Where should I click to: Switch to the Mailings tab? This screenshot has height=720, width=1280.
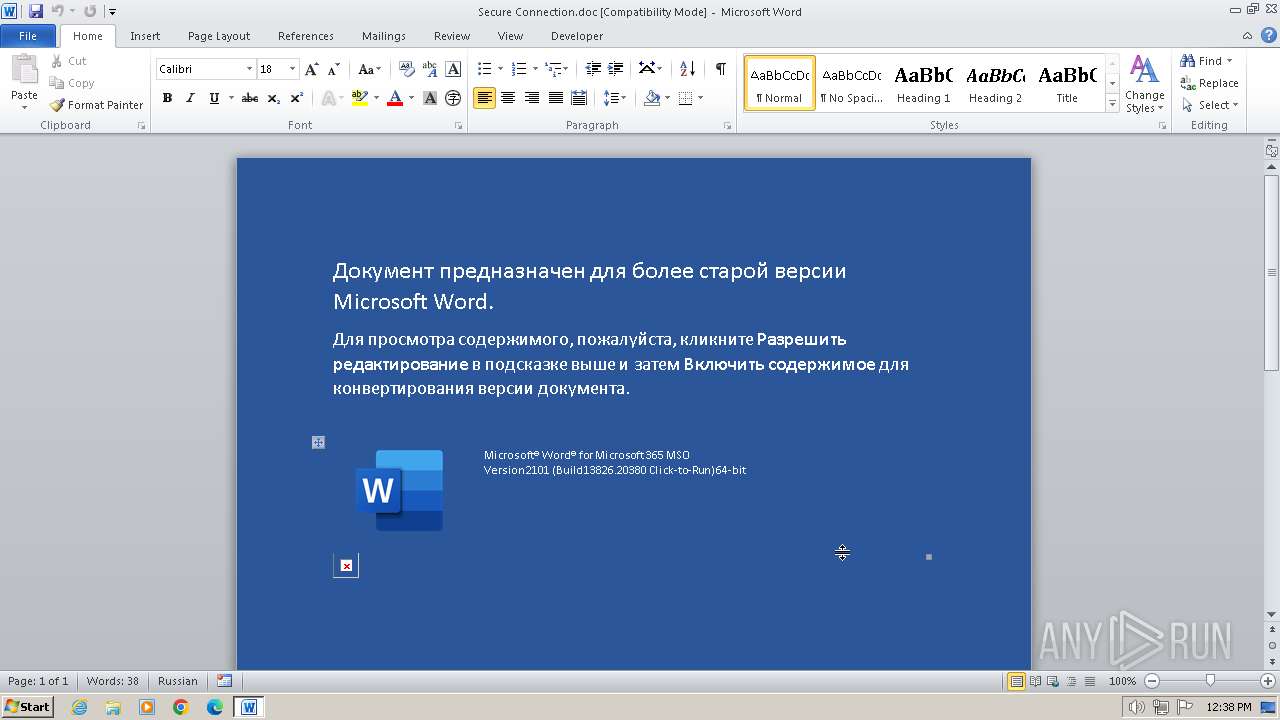pyautogui.click(x=384, y=36)
